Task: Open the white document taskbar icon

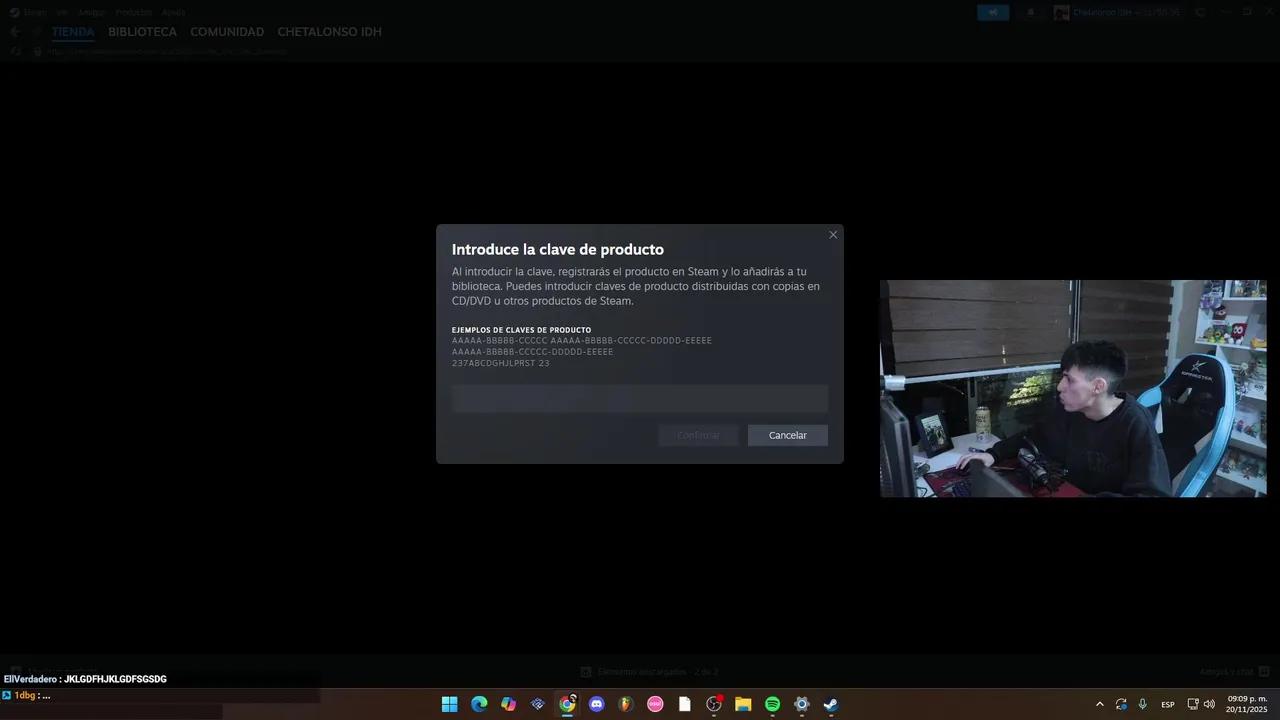Action: click(685, 704)
